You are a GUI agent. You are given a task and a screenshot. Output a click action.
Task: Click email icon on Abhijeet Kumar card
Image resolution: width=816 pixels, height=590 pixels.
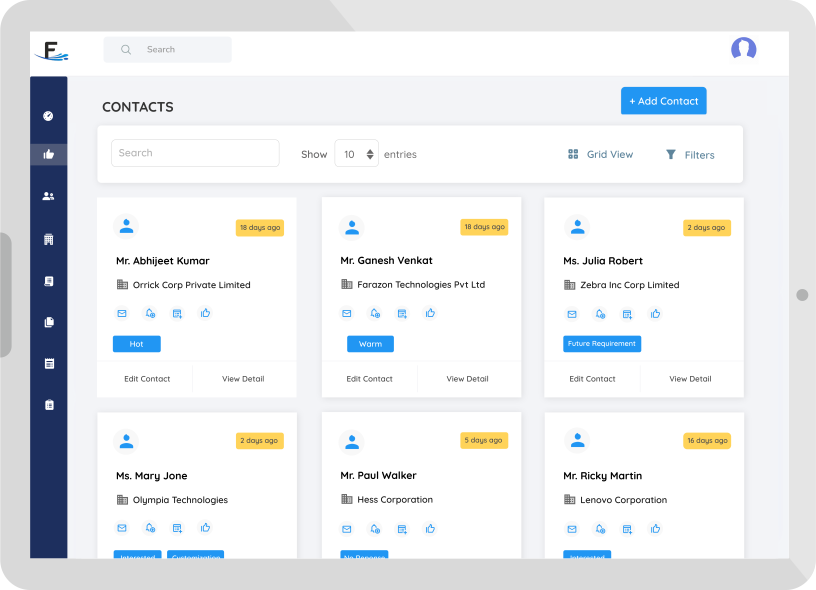pos(122,313)
